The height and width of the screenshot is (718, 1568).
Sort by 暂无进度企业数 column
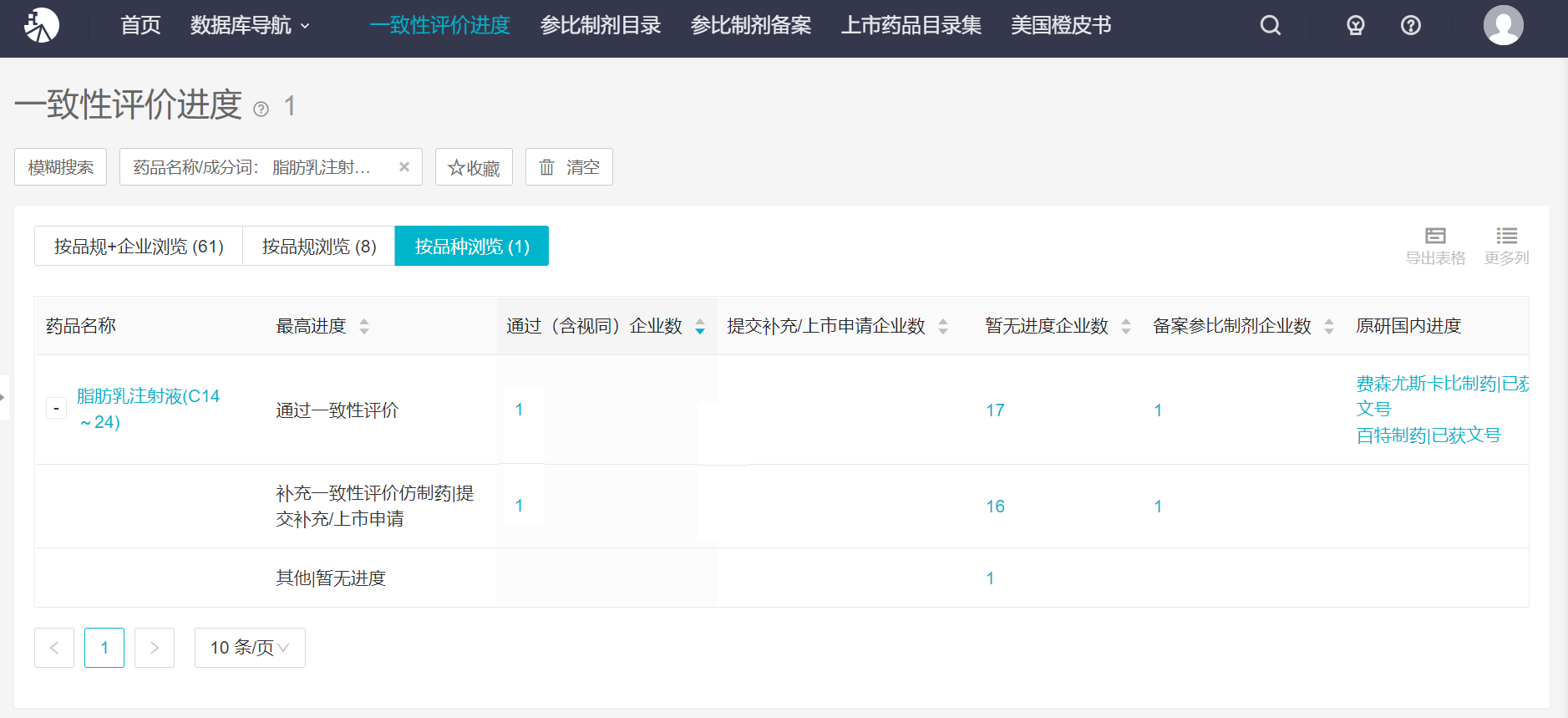[1126, 326]
